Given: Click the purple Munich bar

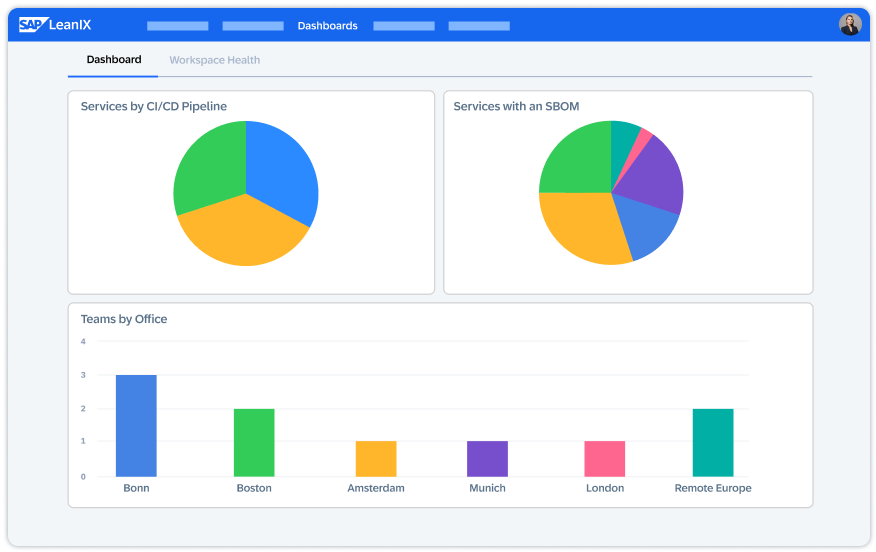Looking at the screenshot, I should [487, 459].
